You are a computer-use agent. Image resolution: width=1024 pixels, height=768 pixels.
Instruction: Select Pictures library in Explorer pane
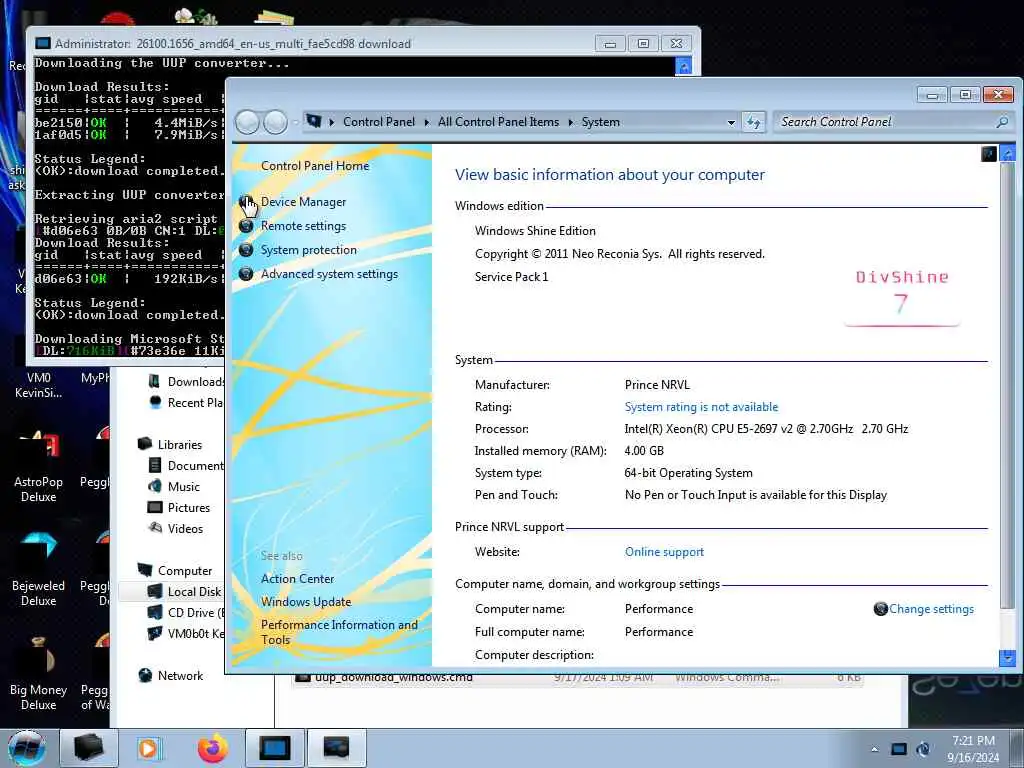click(188, 507)
